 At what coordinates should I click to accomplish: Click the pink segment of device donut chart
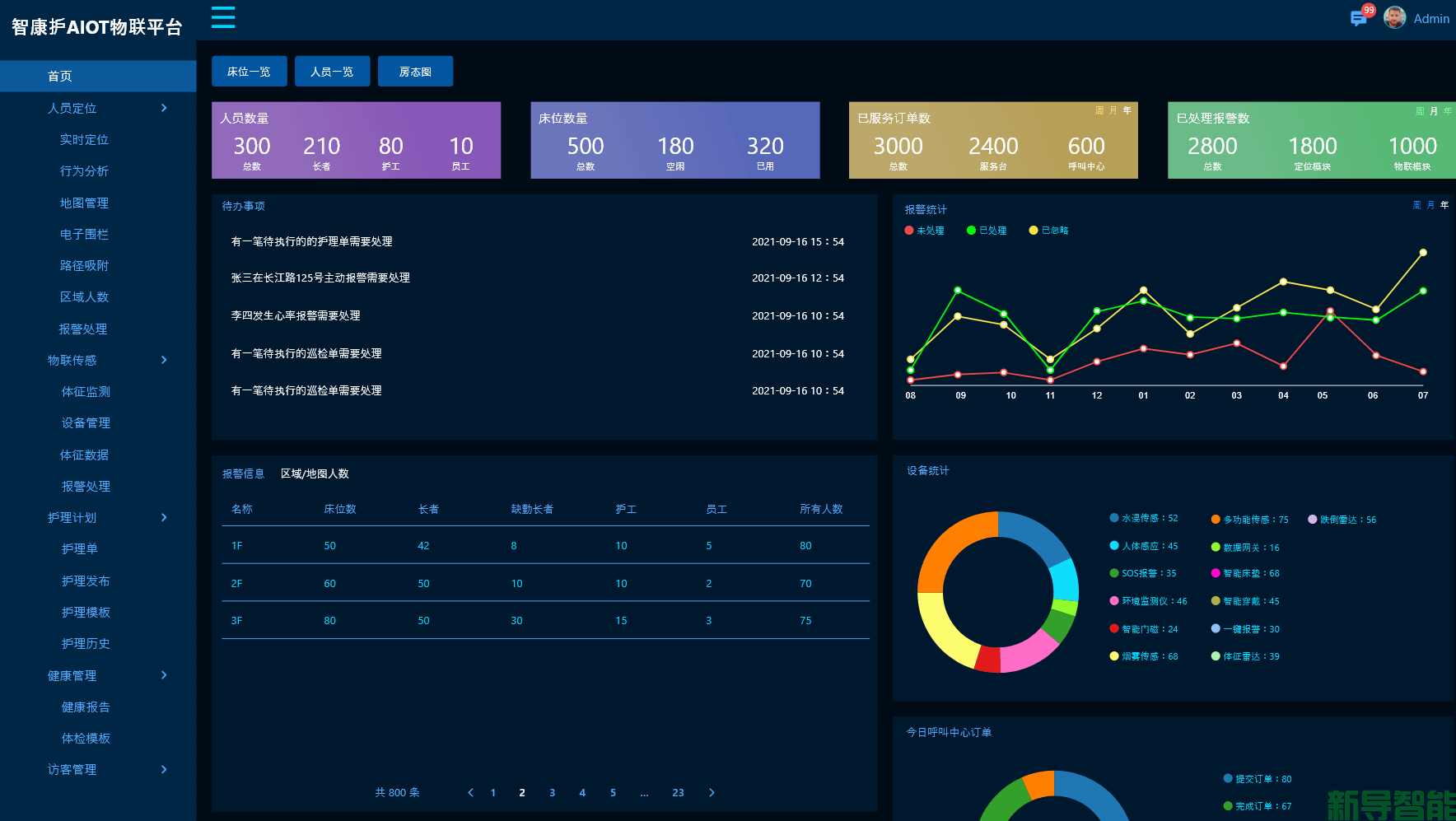pos(1029,651)
